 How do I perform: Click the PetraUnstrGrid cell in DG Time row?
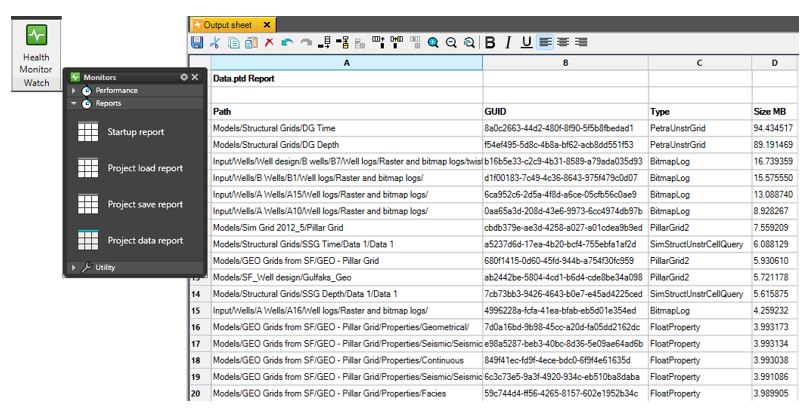699,128
